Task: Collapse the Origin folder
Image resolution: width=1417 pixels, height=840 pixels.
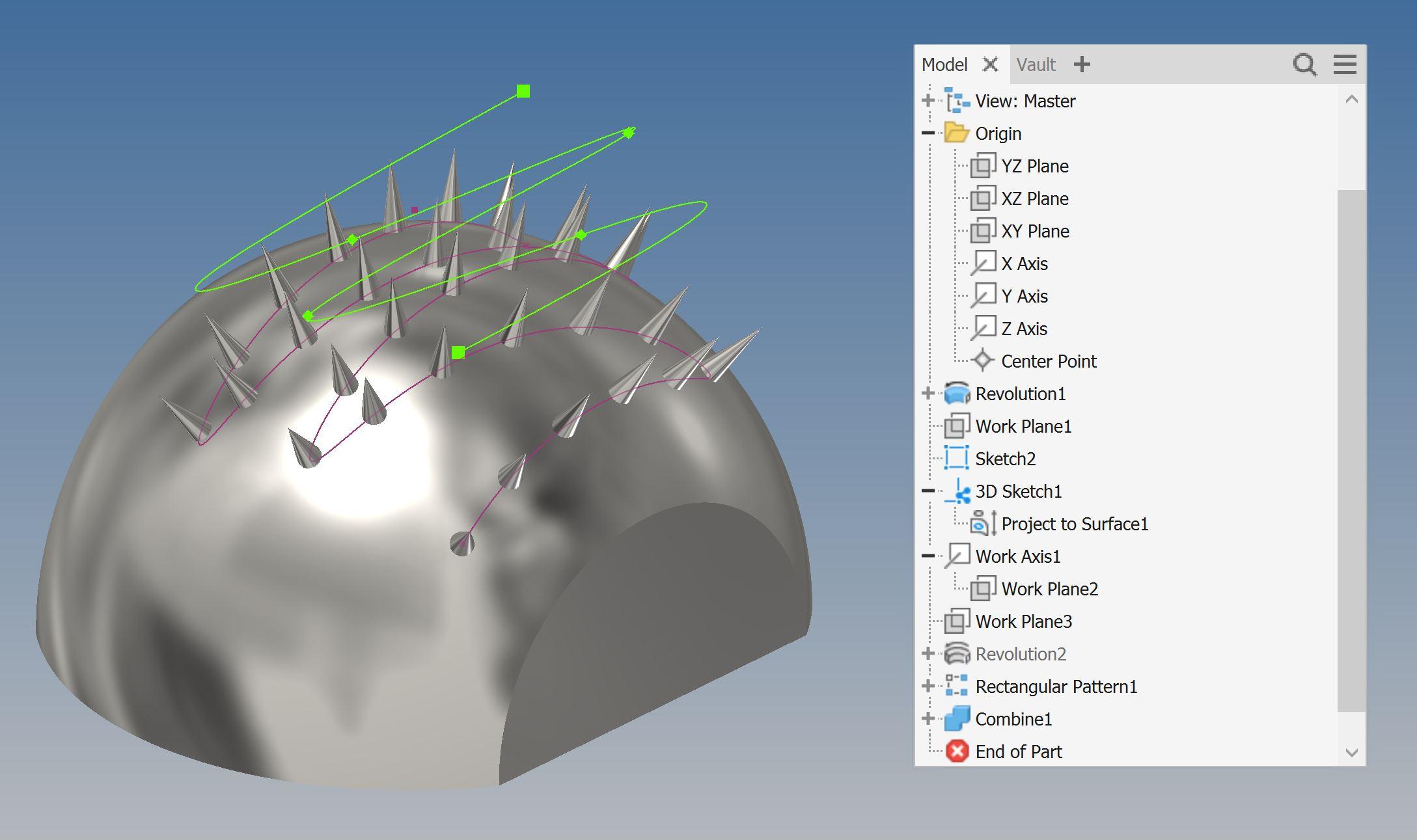Action: point(927,133)
